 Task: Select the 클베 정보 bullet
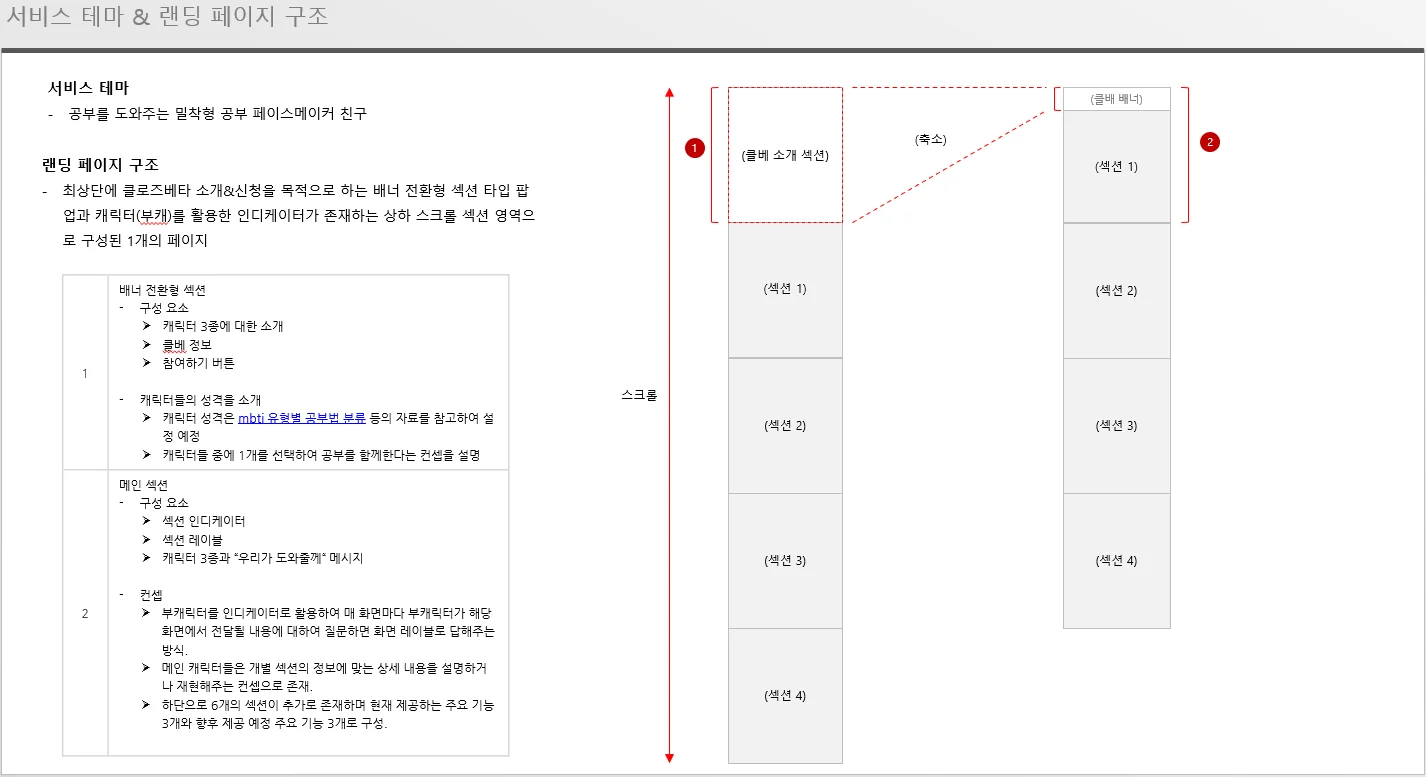point(186,345)
